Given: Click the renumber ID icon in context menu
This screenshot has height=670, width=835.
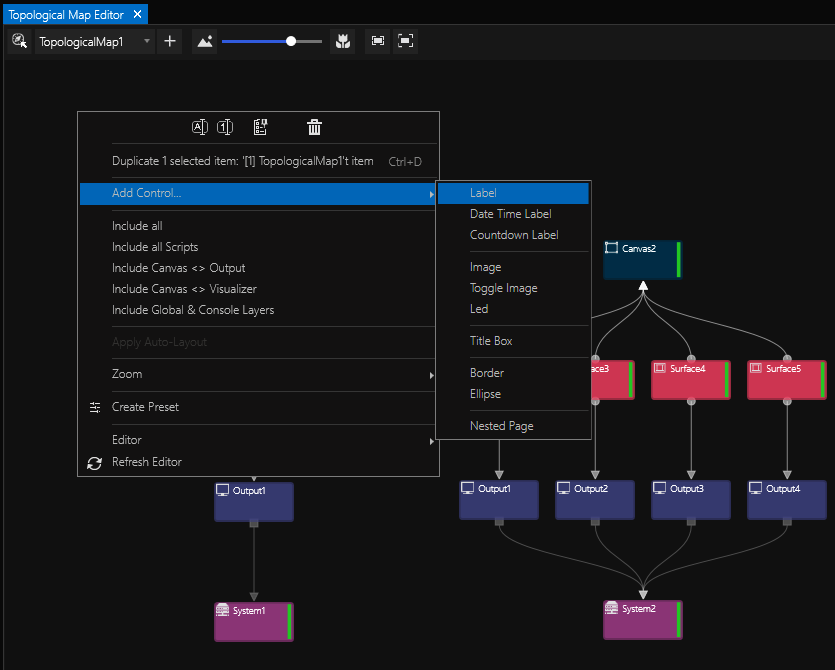Looking at the screenshot, I should (225, 127).
